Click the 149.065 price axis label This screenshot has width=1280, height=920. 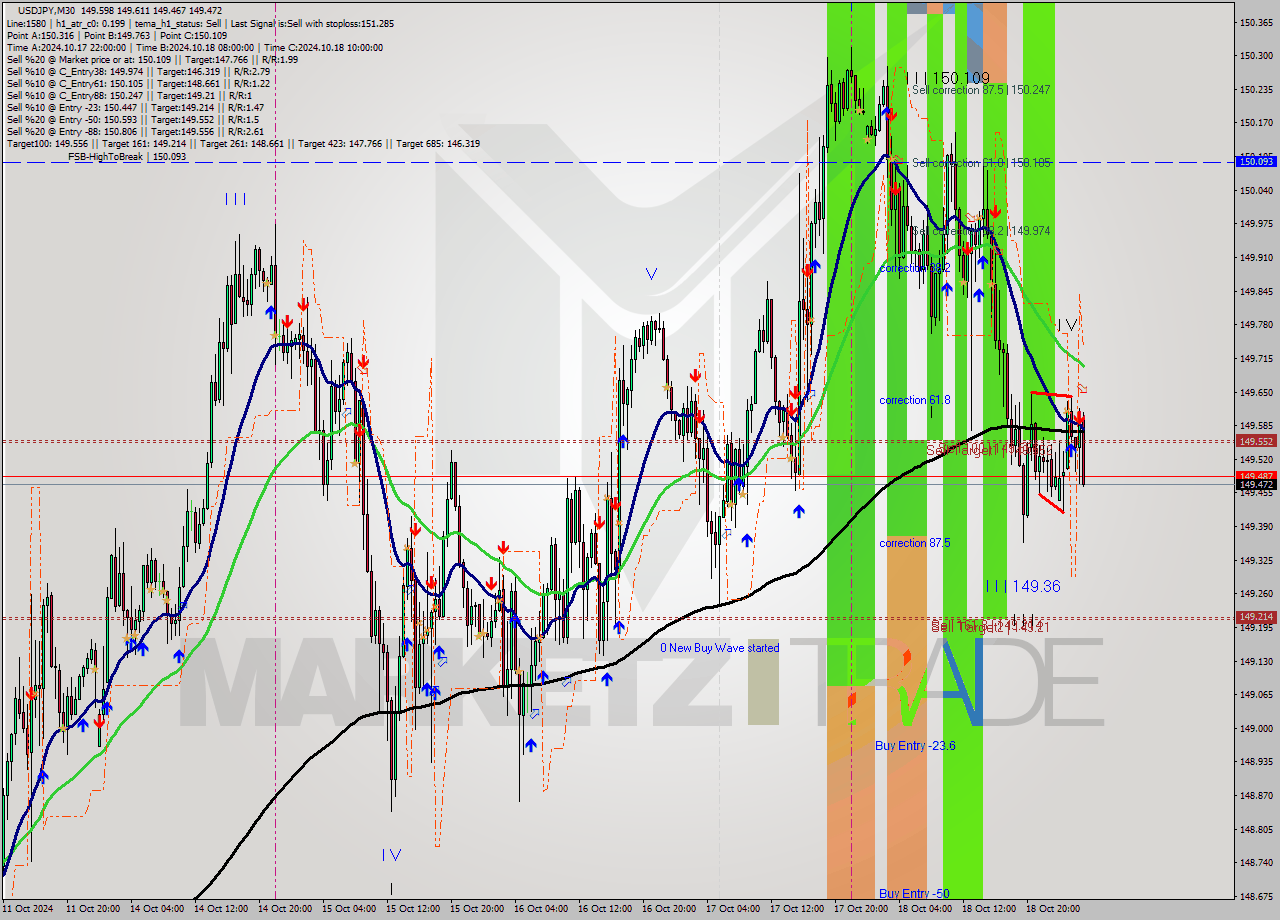(1256, 695)
